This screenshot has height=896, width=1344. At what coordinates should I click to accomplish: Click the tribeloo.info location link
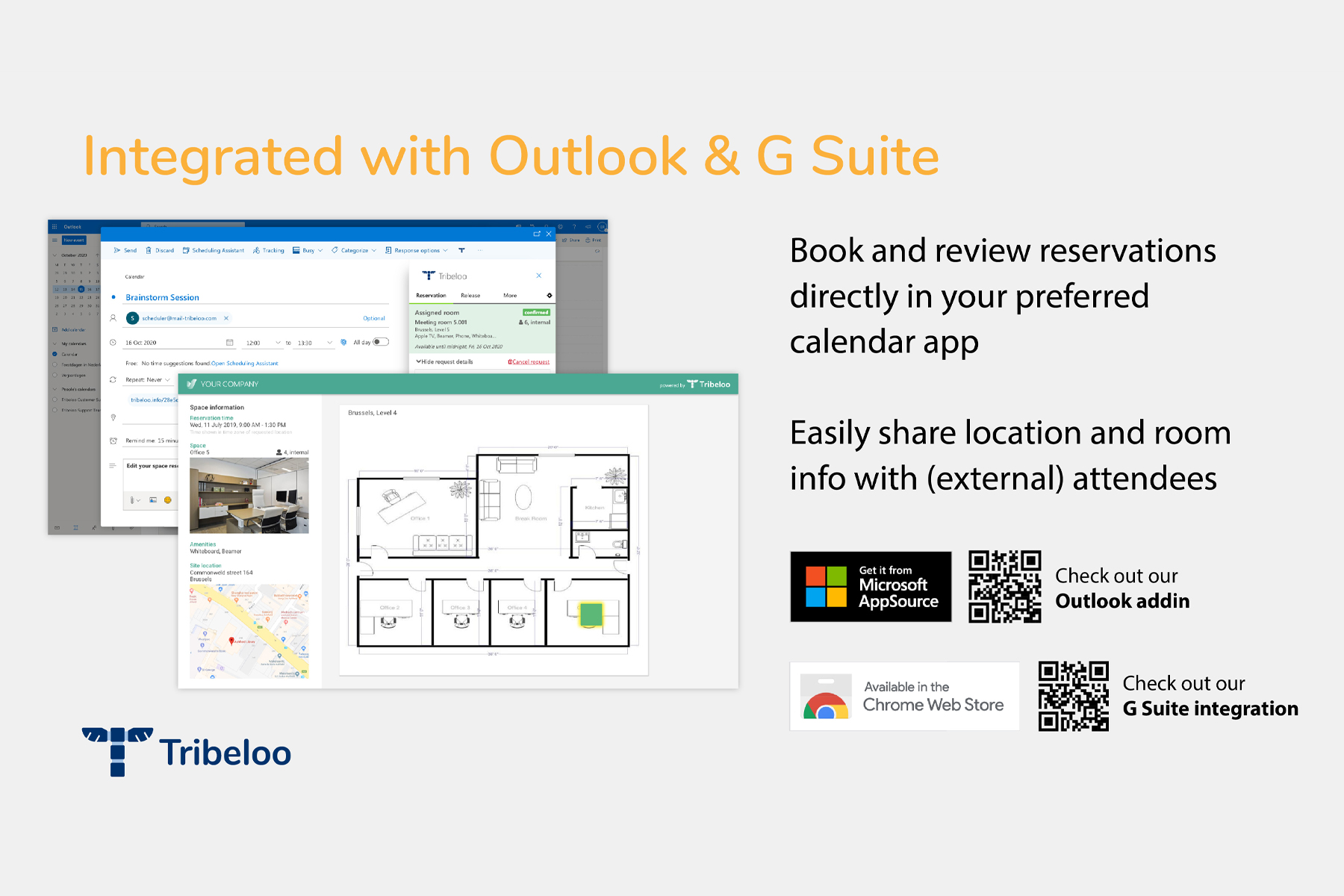tap(155, 400)
